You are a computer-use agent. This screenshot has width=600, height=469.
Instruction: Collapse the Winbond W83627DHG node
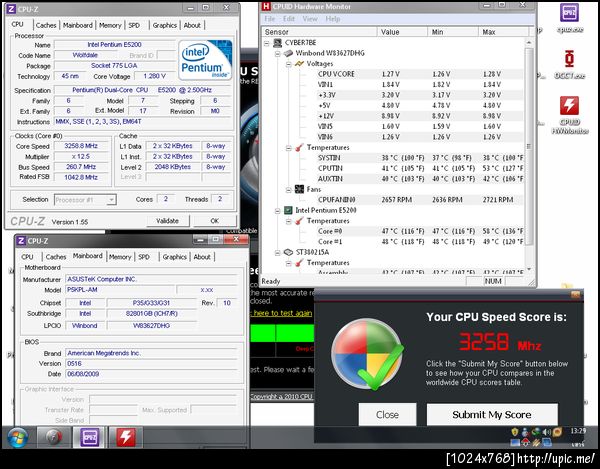(x=277, y=54)
